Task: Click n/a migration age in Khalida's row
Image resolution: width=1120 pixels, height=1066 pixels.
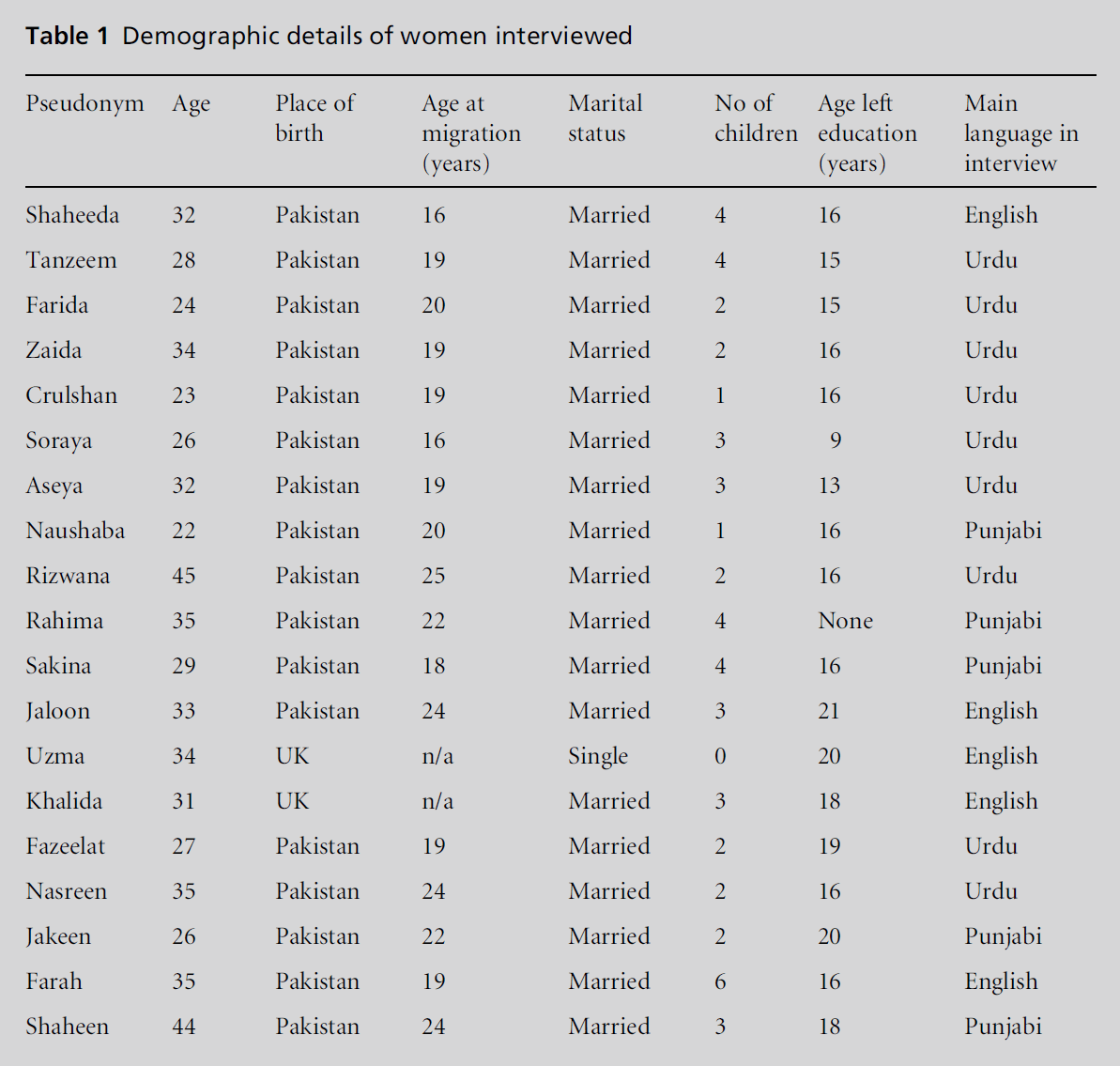Action: click(437, 801)
